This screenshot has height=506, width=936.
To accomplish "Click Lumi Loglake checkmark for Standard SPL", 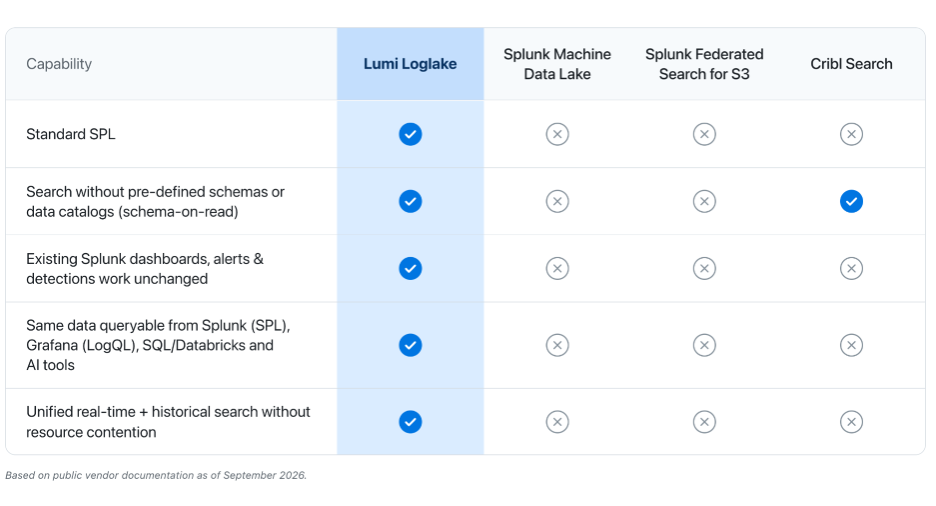I will (410, 134).
